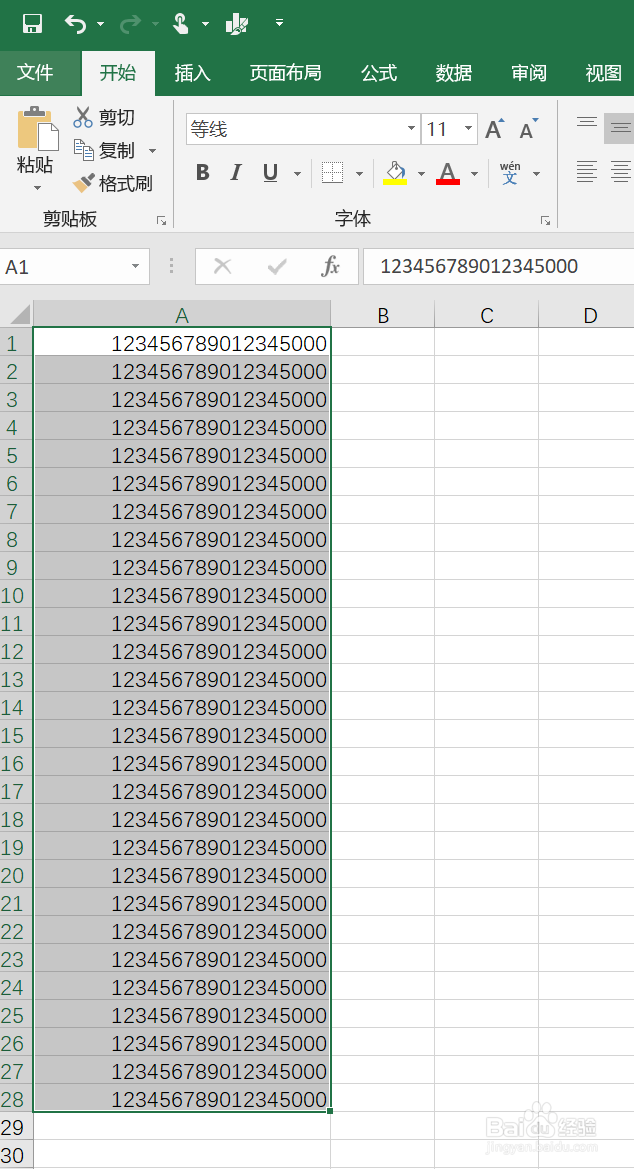Switch to the 页面布局 tab
This screenshot has height=1169, width=634.
coord(285,72)
